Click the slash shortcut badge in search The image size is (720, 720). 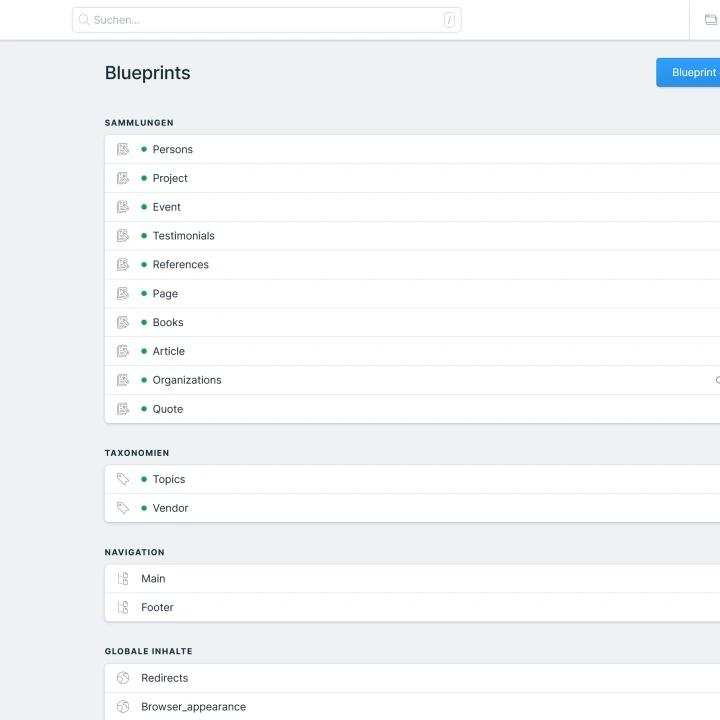point(449,20)
